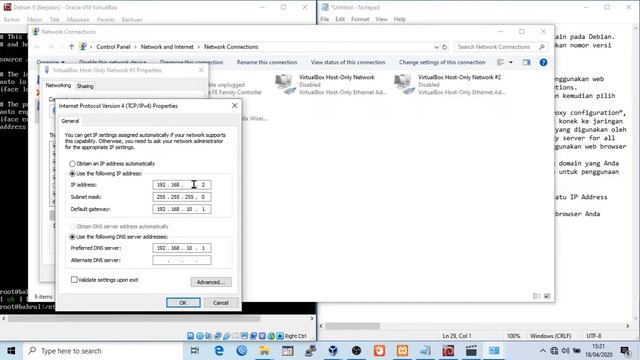Tick Validate settings upon exit checkbox
This screenshot has width=640, height=360.
tap(74, 280)
